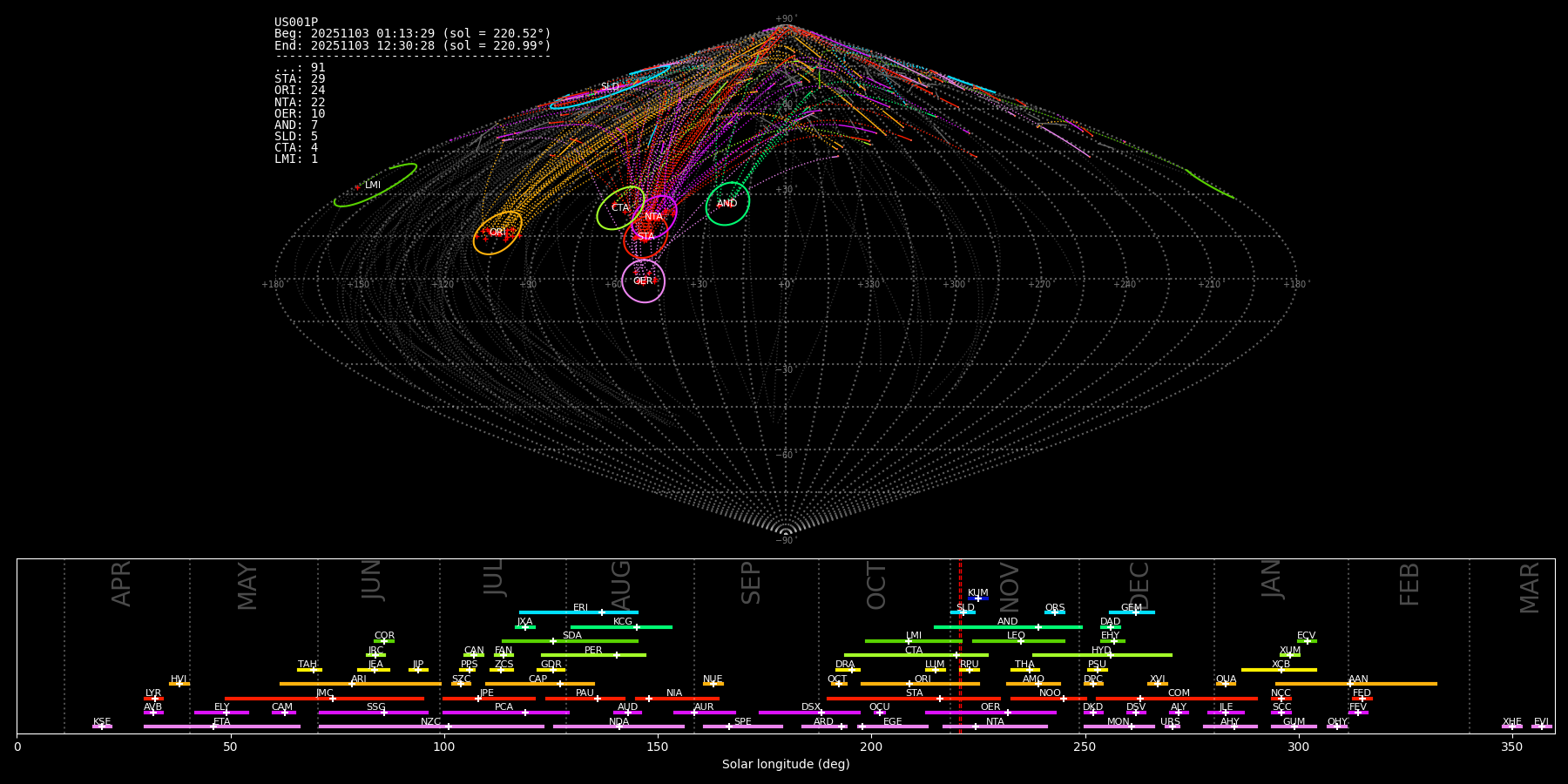This screenshot has height=784, width=1568.
Task: Select the ERI shower bar in timeline
Action: [x=578, y=612]
